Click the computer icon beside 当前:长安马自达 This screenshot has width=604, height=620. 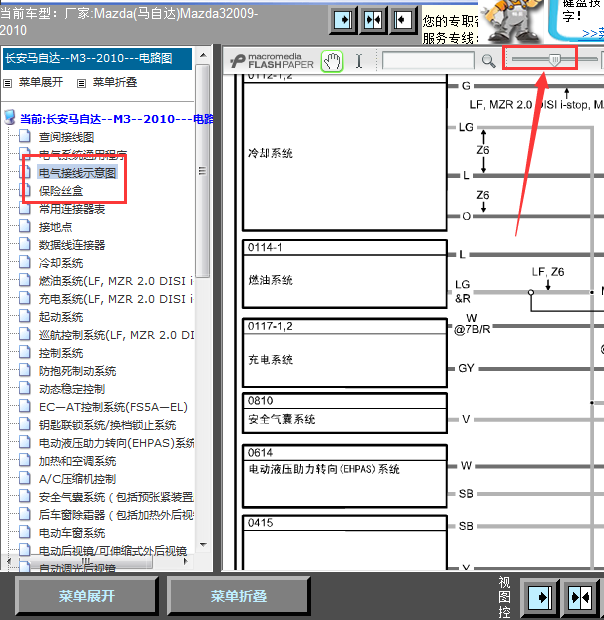[9, 118]
